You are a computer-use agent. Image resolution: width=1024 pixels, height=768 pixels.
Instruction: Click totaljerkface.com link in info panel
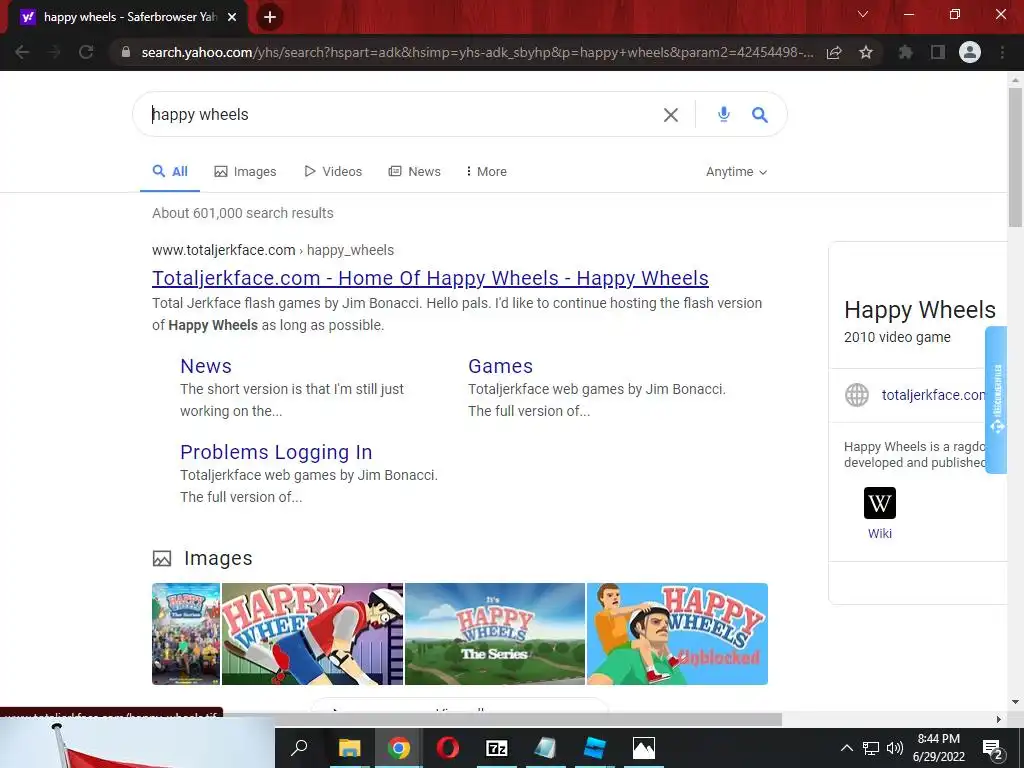click(x=933, y=395)
